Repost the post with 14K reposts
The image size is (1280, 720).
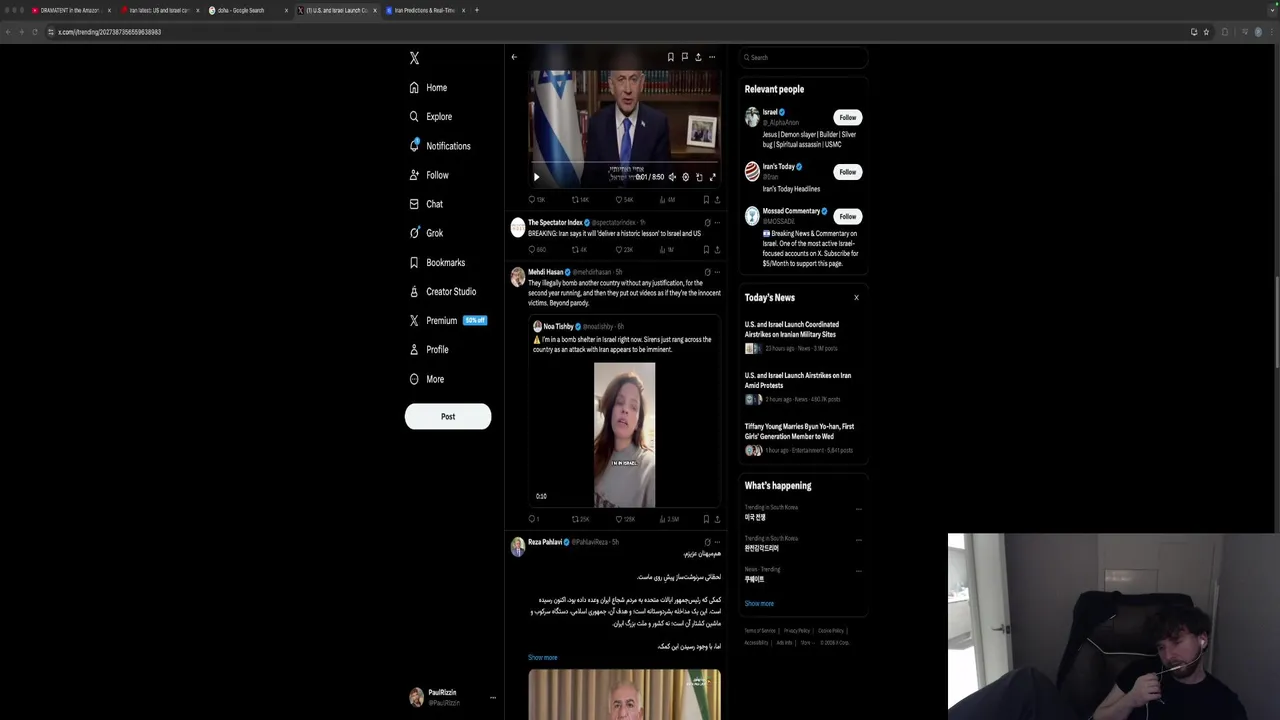pos(580,200)
